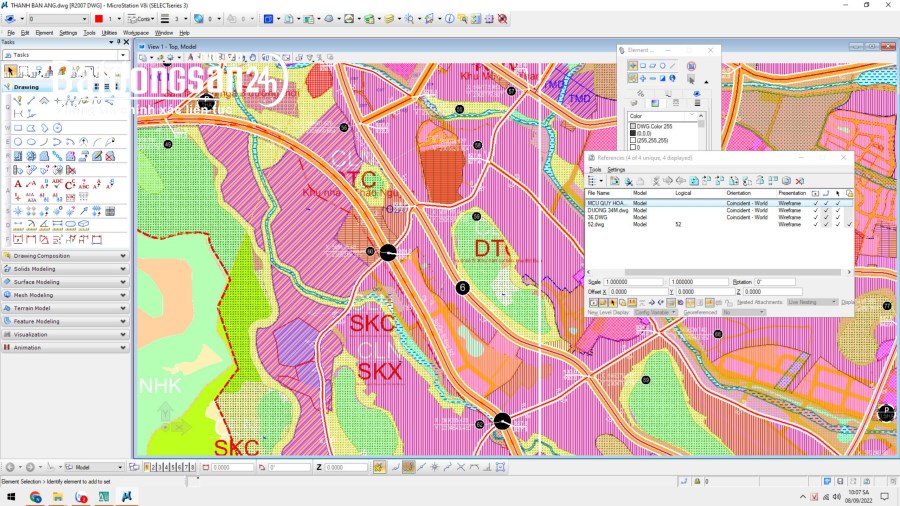Select the 36.DWG reference file name
The width and height of the screenshot is (900, 506).
tap(598, 217)
